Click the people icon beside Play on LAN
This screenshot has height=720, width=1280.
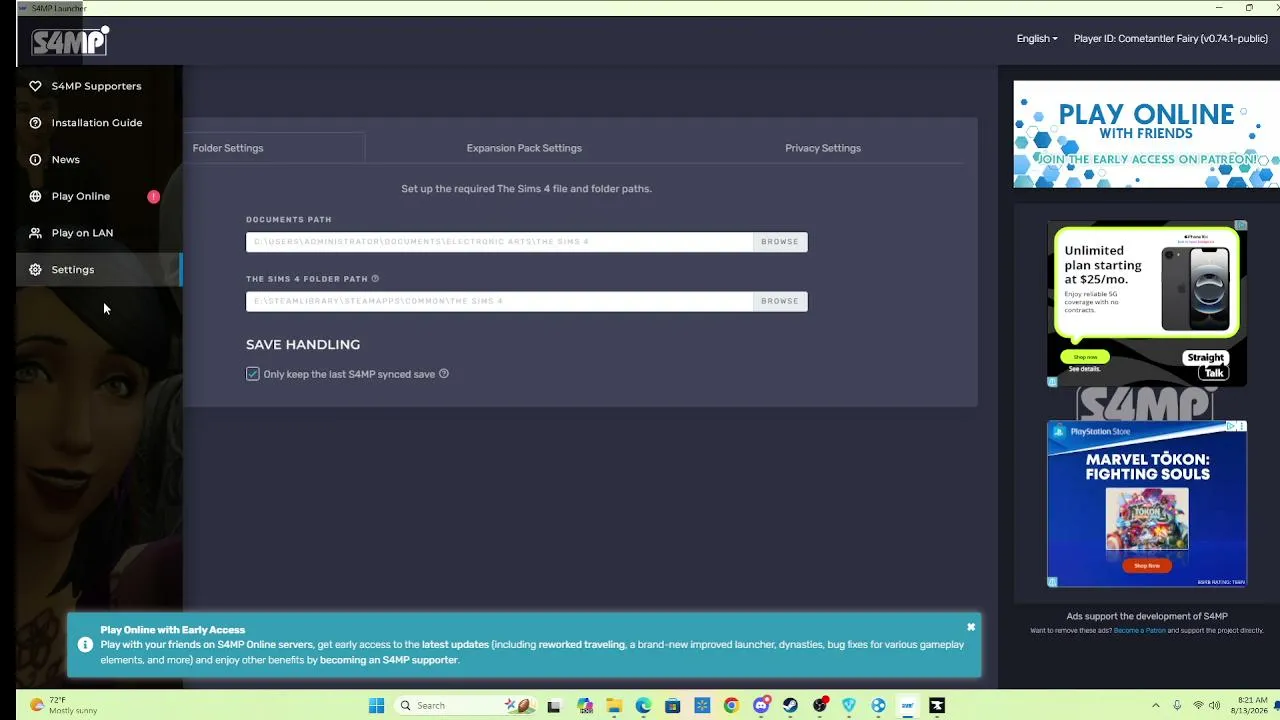pos(35,233)
